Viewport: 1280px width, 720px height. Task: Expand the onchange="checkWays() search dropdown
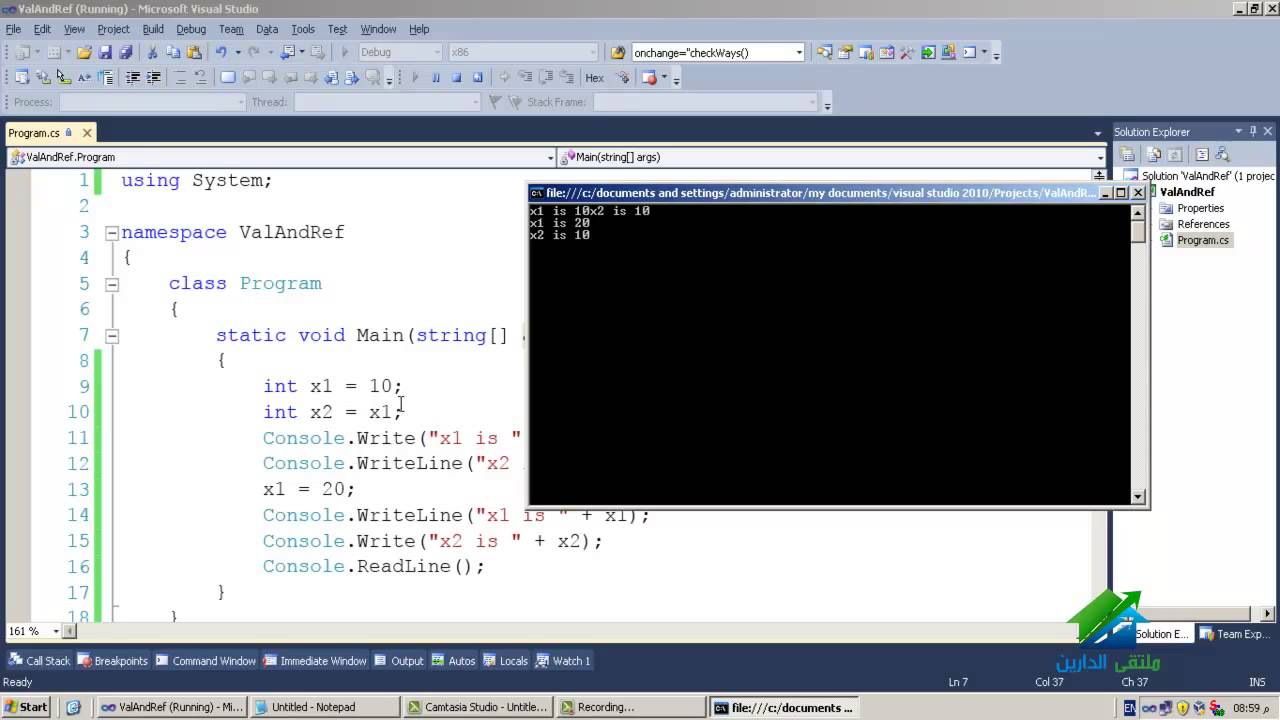(799, 52)
